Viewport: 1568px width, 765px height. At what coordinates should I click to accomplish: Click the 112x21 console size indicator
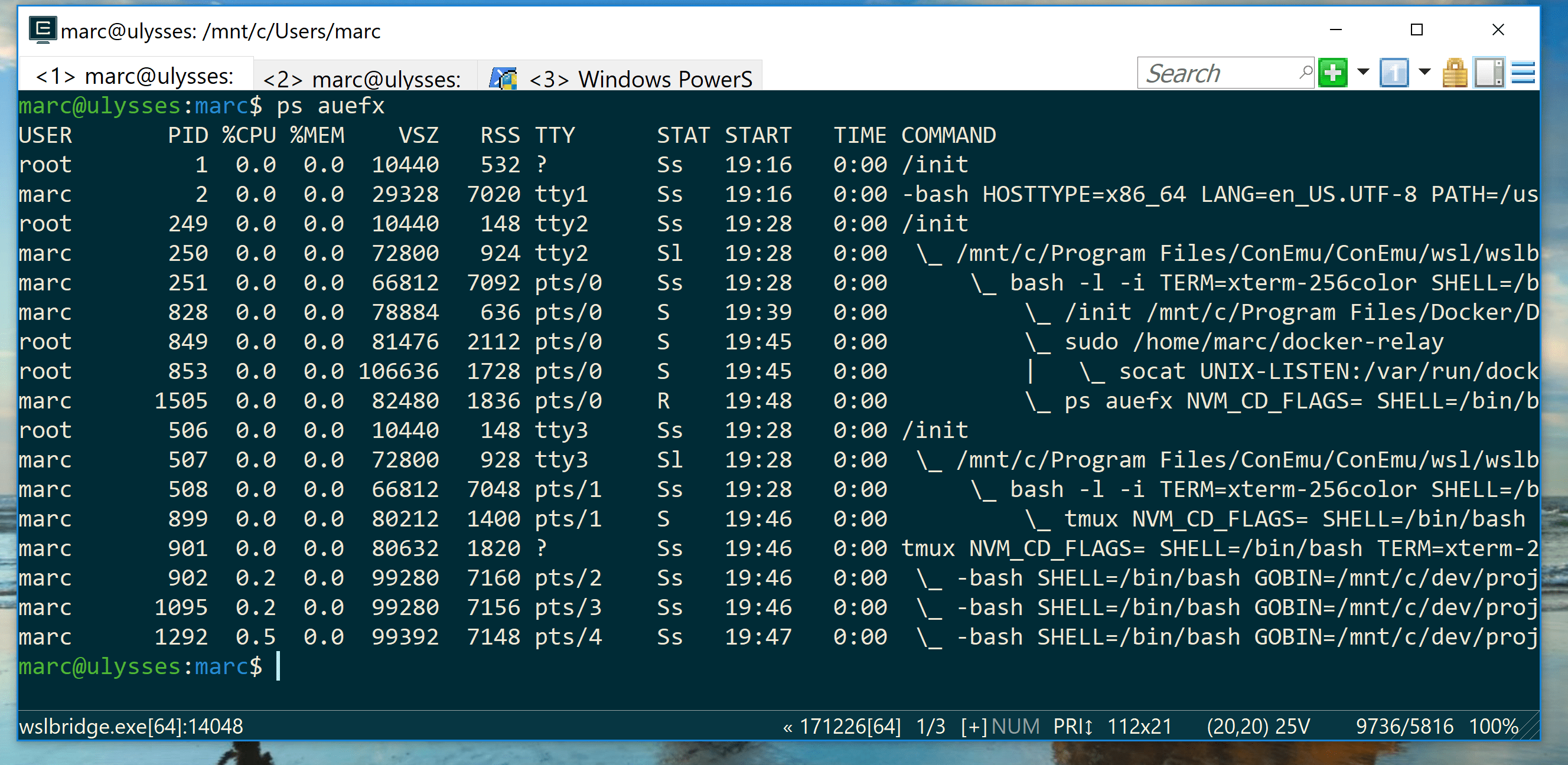(x=1139, y=726)
